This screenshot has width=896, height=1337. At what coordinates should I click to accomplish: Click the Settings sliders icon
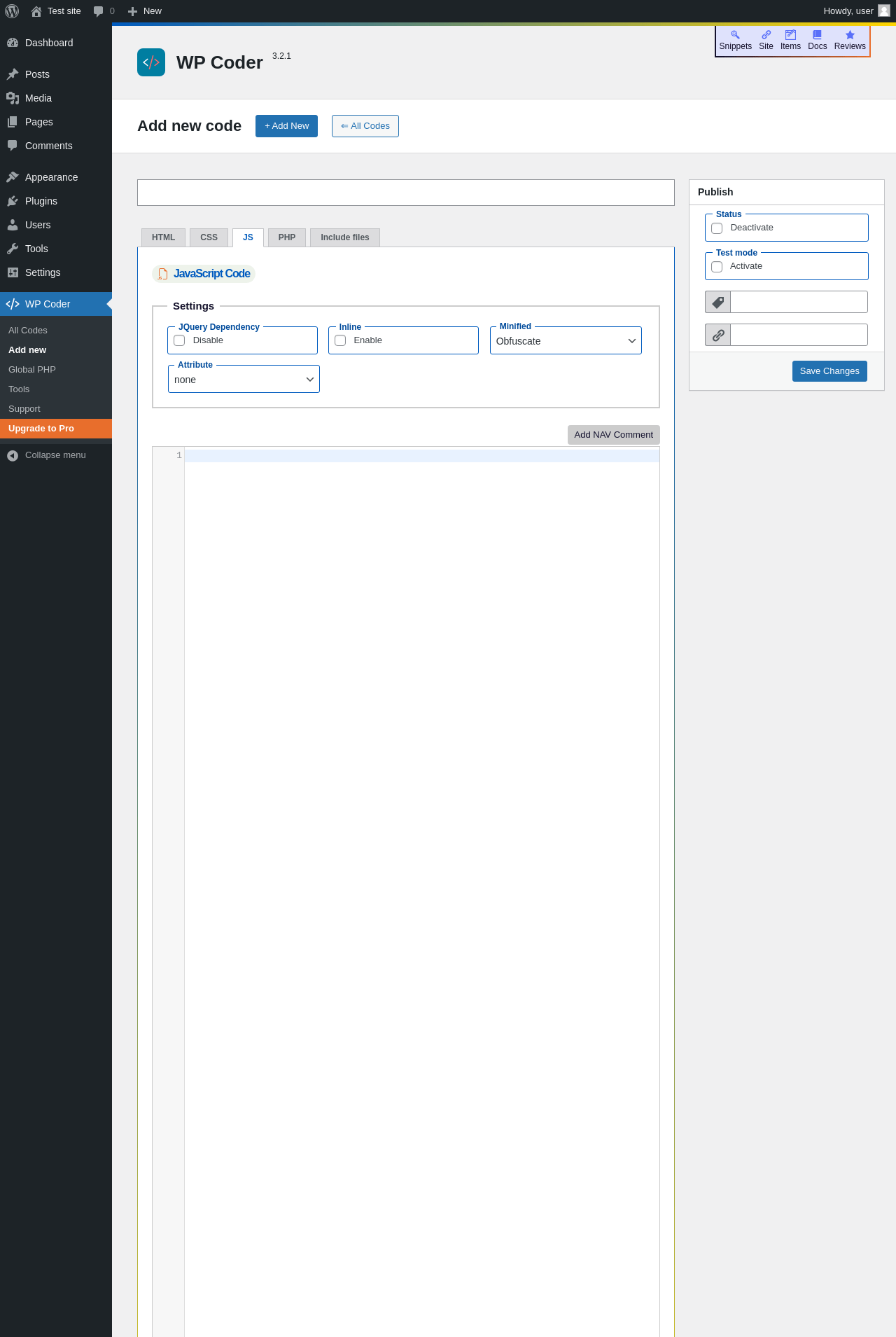[x=13, y=272]
